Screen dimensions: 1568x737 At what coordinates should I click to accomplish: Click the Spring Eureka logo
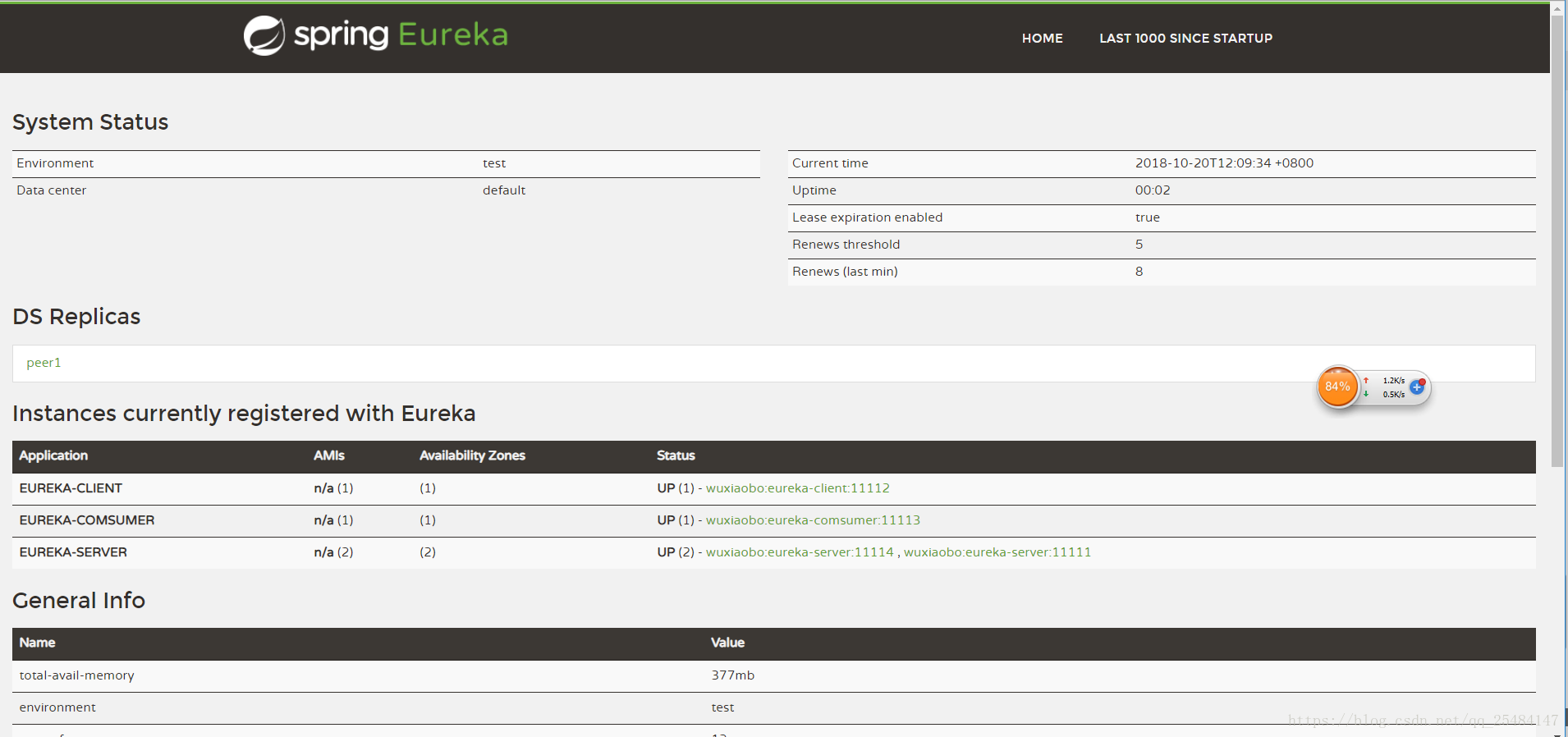(376, 35)
